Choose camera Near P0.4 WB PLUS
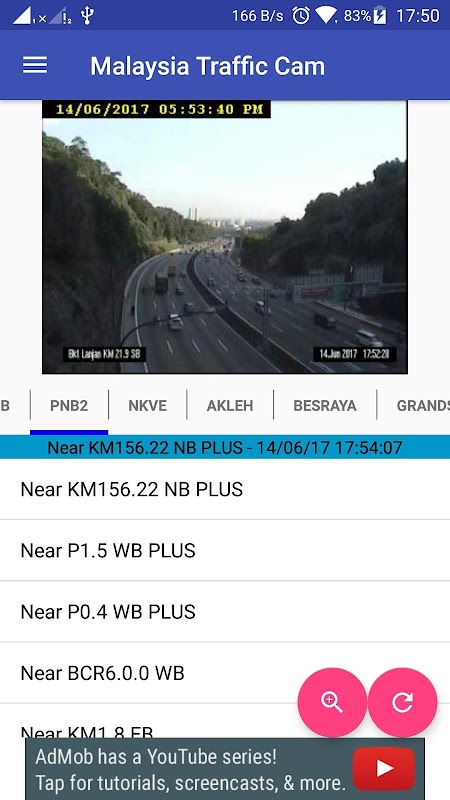This screenshot has width=450, height=800. [225, 612]
